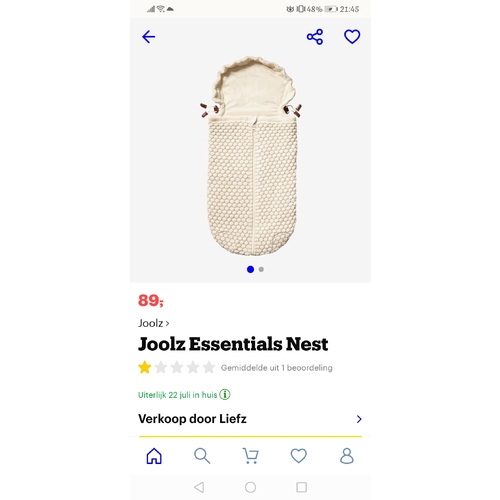Image resolution: width=500 pixels, height=500 pixels.
Task: Tap the chevron beside Verkoop door Liefz
Action: [x=359, y=419]
